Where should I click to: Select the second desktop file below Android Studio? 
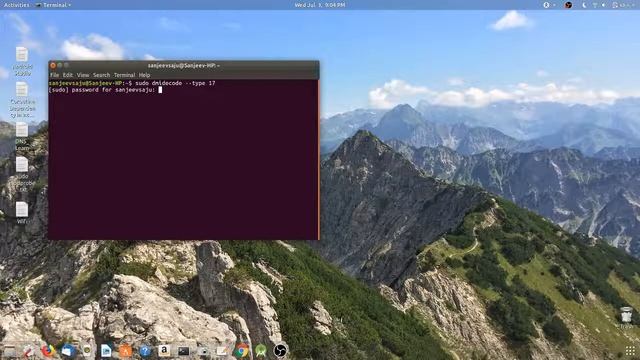coord(22,100)
